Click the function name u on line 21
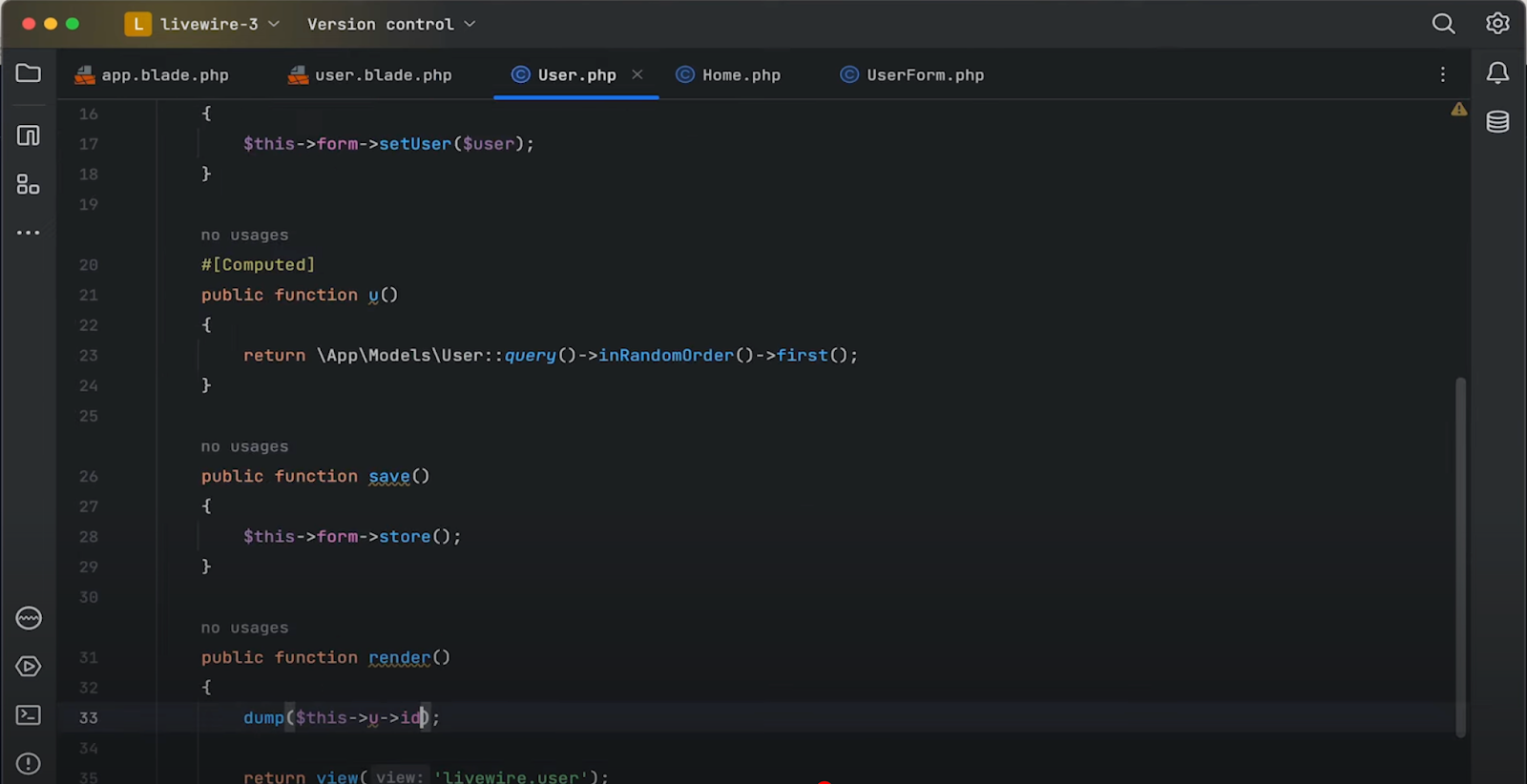Screen dimensions: 1527x784 tap(374, 296)
